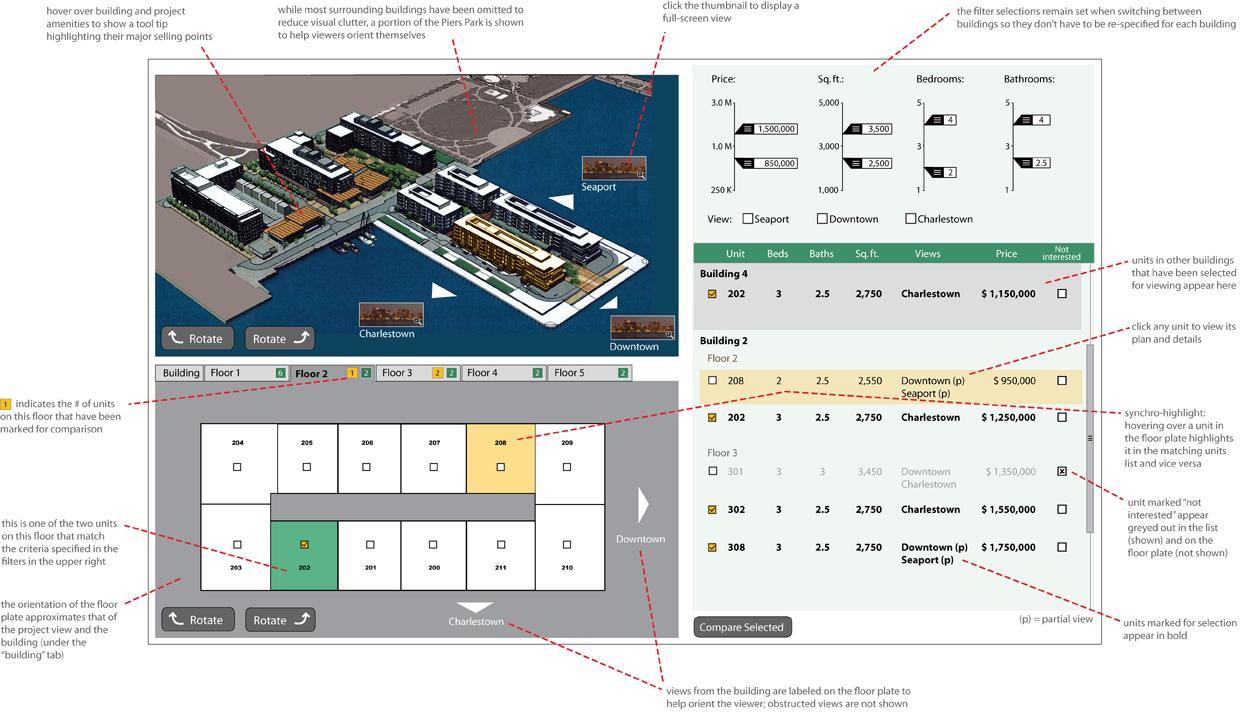Screen dimensions: 1250x727
Task: Check the box in floor plate unit 210
Action: [x=567, y=545]
